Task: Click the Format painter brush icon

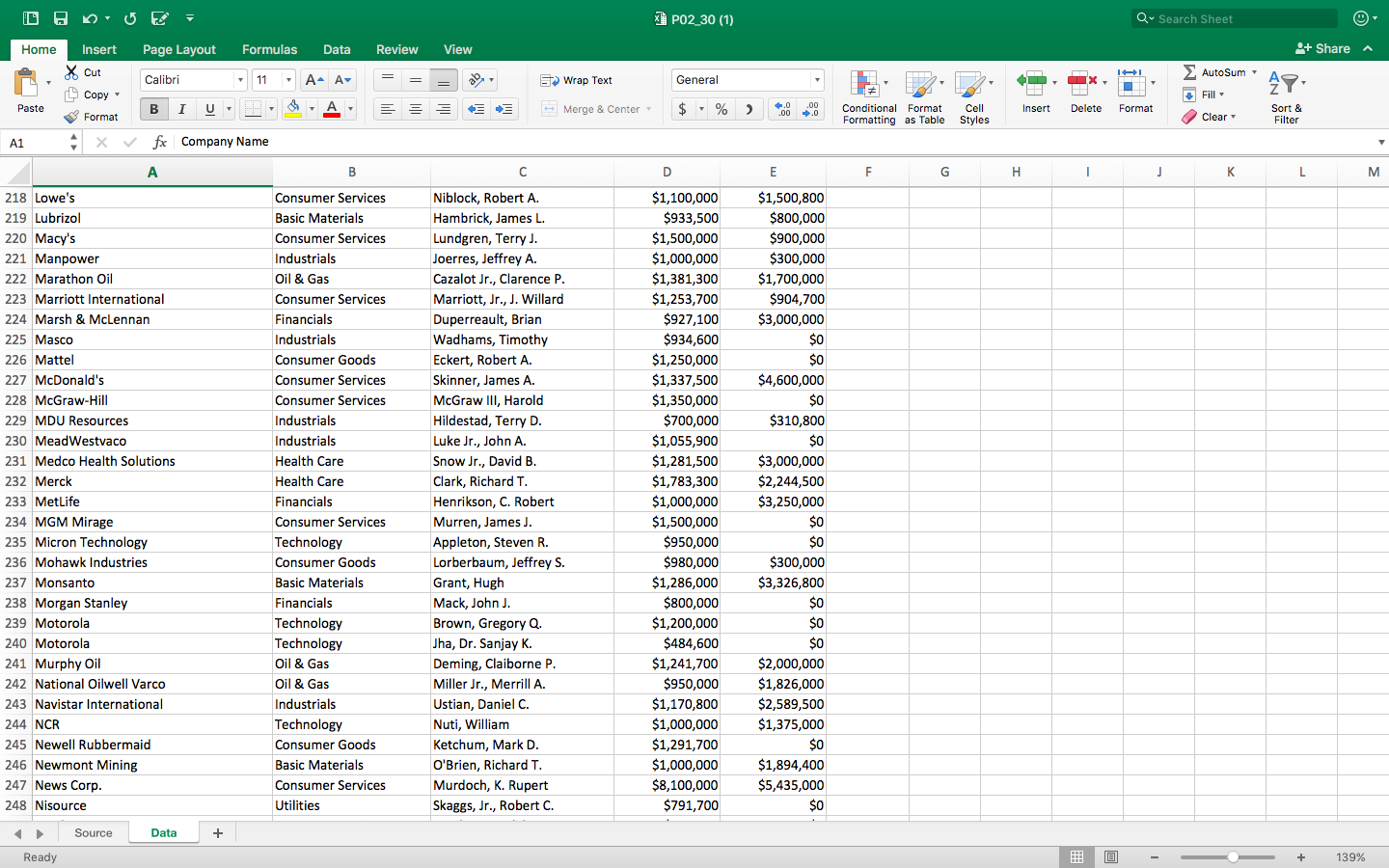Action: (71, 117)
